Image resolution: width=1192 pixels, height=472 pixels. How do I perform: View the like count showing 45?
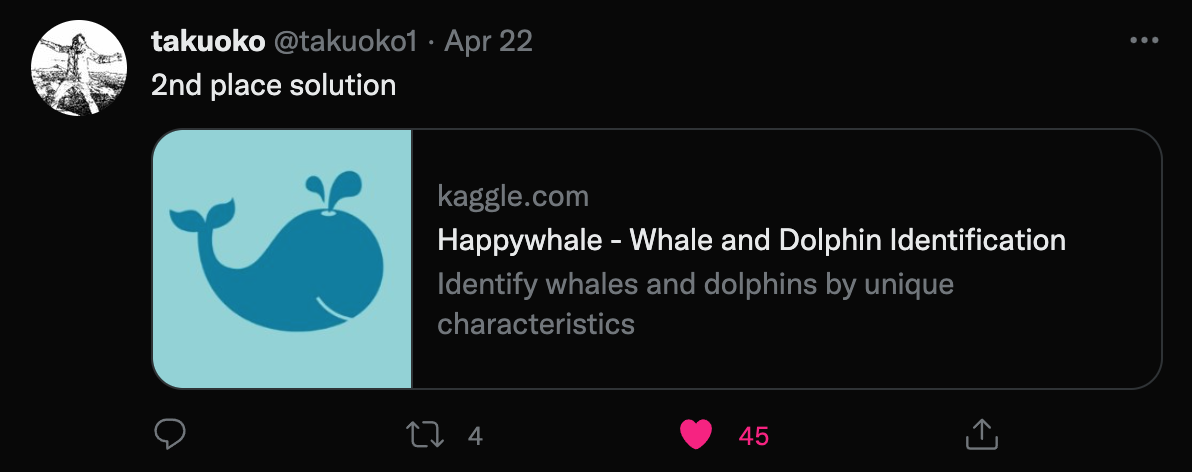pyautogui.click(x=753, y=436)
